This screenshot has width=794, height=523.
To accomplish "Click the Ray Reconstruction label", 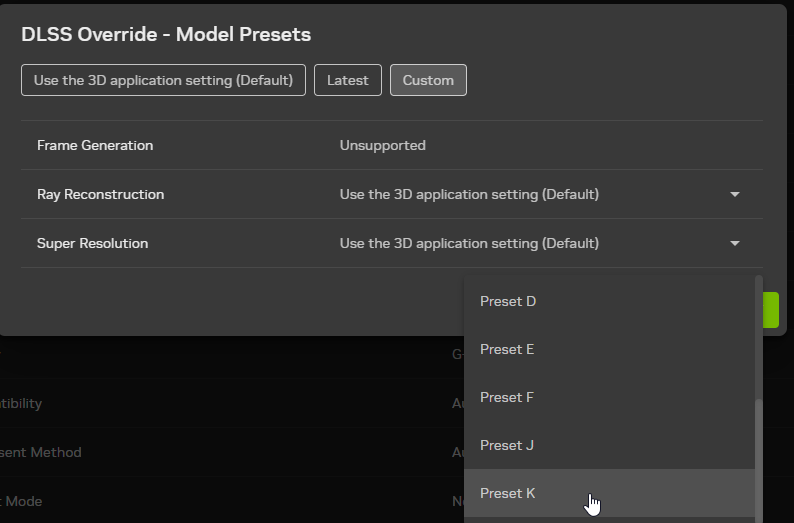I will click(100, 194).
